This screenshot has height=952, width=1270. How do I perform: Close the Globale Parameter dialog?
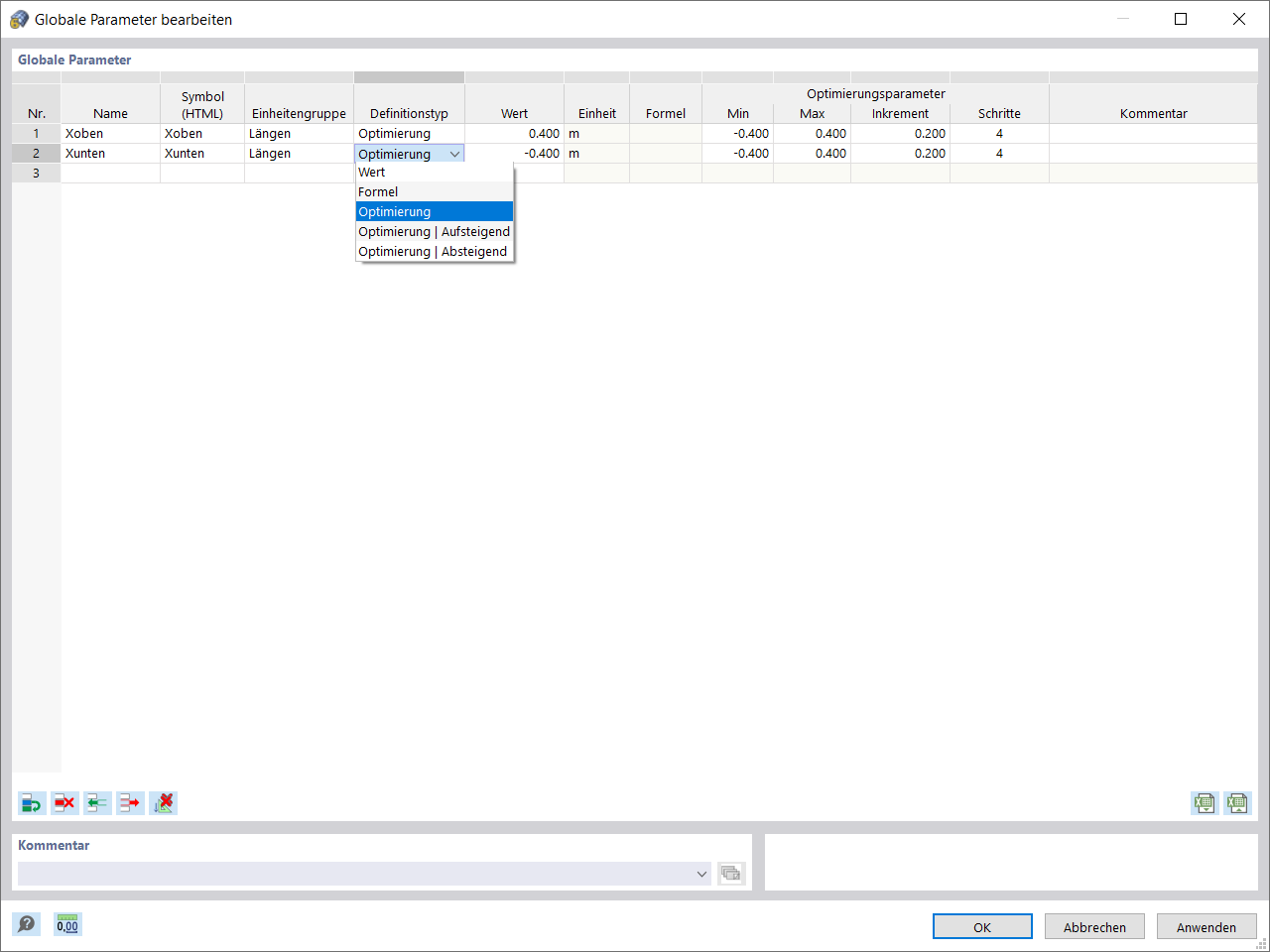(x=1239, y=19)
